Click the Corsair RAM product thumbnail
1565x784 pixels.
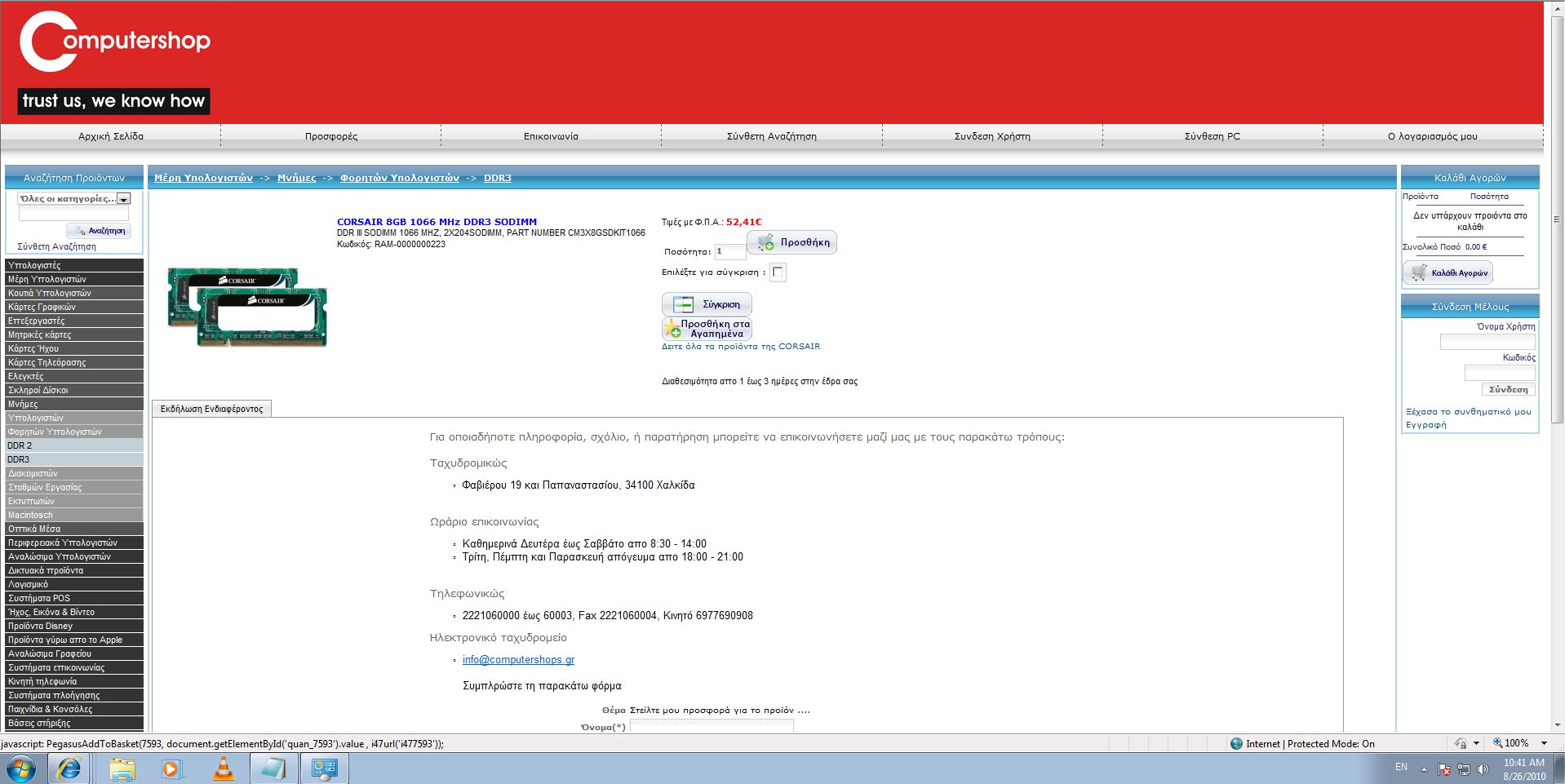pyautogui.click(x=247, y=307)
